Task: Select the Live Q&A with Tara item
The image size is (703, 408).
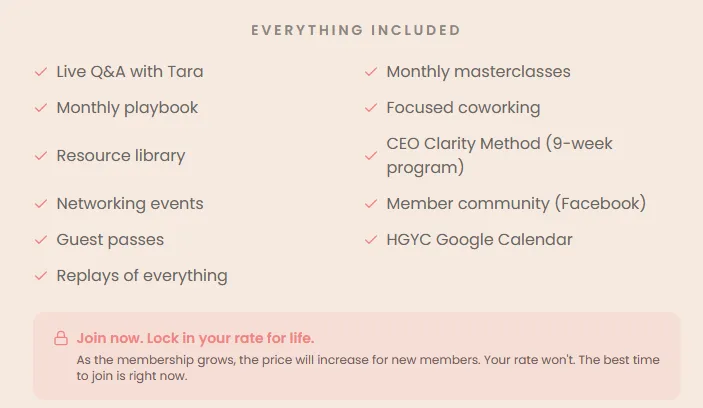Action: [130, 72]
